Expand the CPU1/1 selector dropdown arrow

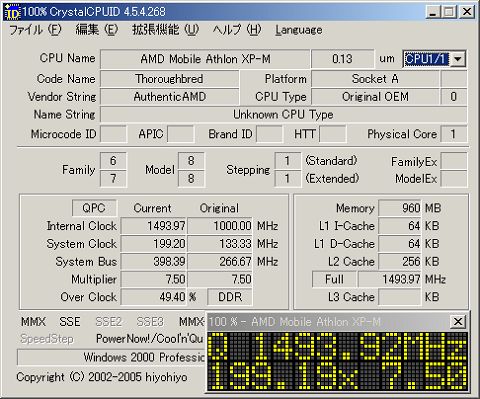tap(458, 59)
